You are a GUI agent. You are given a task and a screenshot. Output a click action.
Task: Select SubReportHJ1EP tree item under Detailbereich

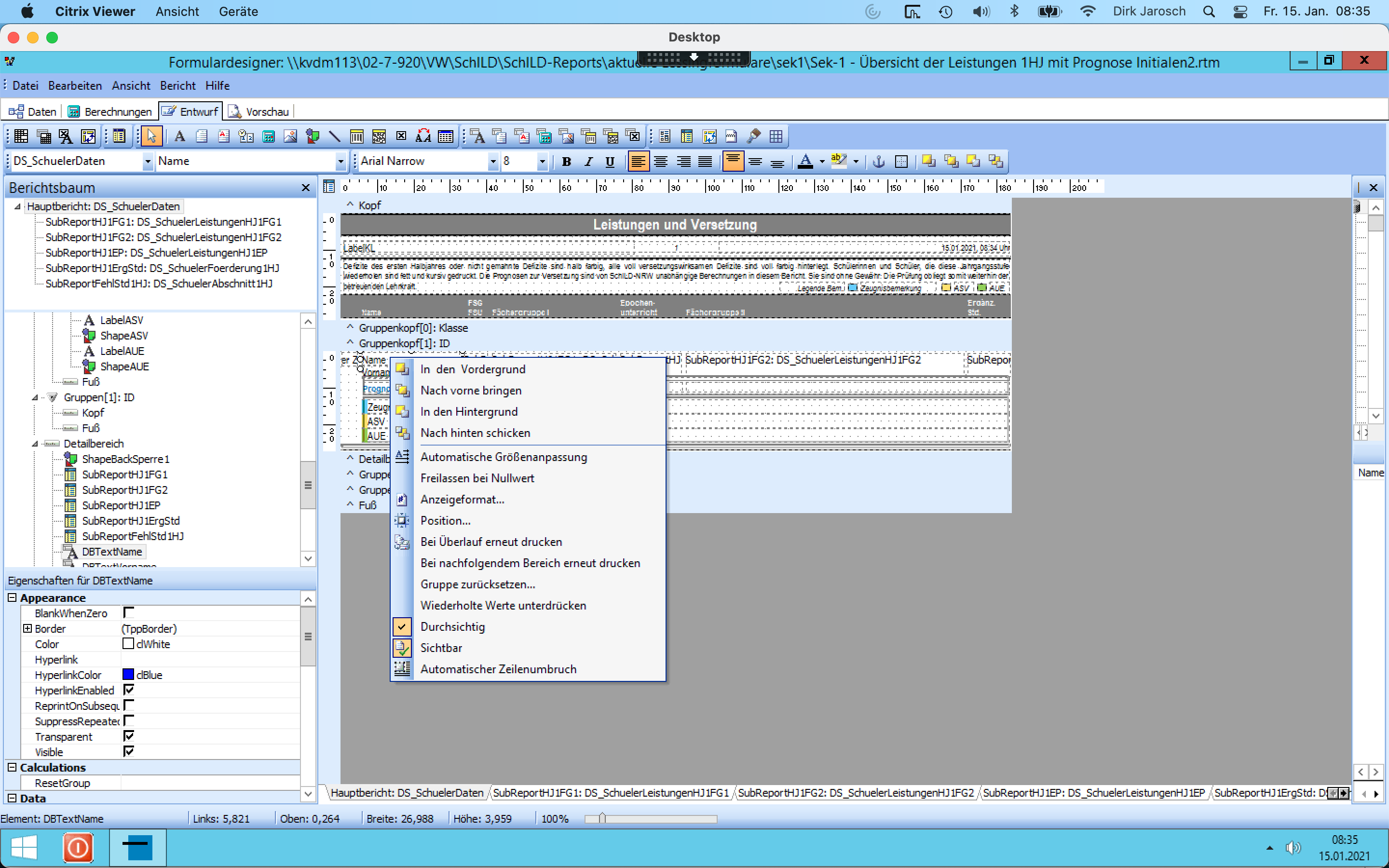tap(121, 505)
